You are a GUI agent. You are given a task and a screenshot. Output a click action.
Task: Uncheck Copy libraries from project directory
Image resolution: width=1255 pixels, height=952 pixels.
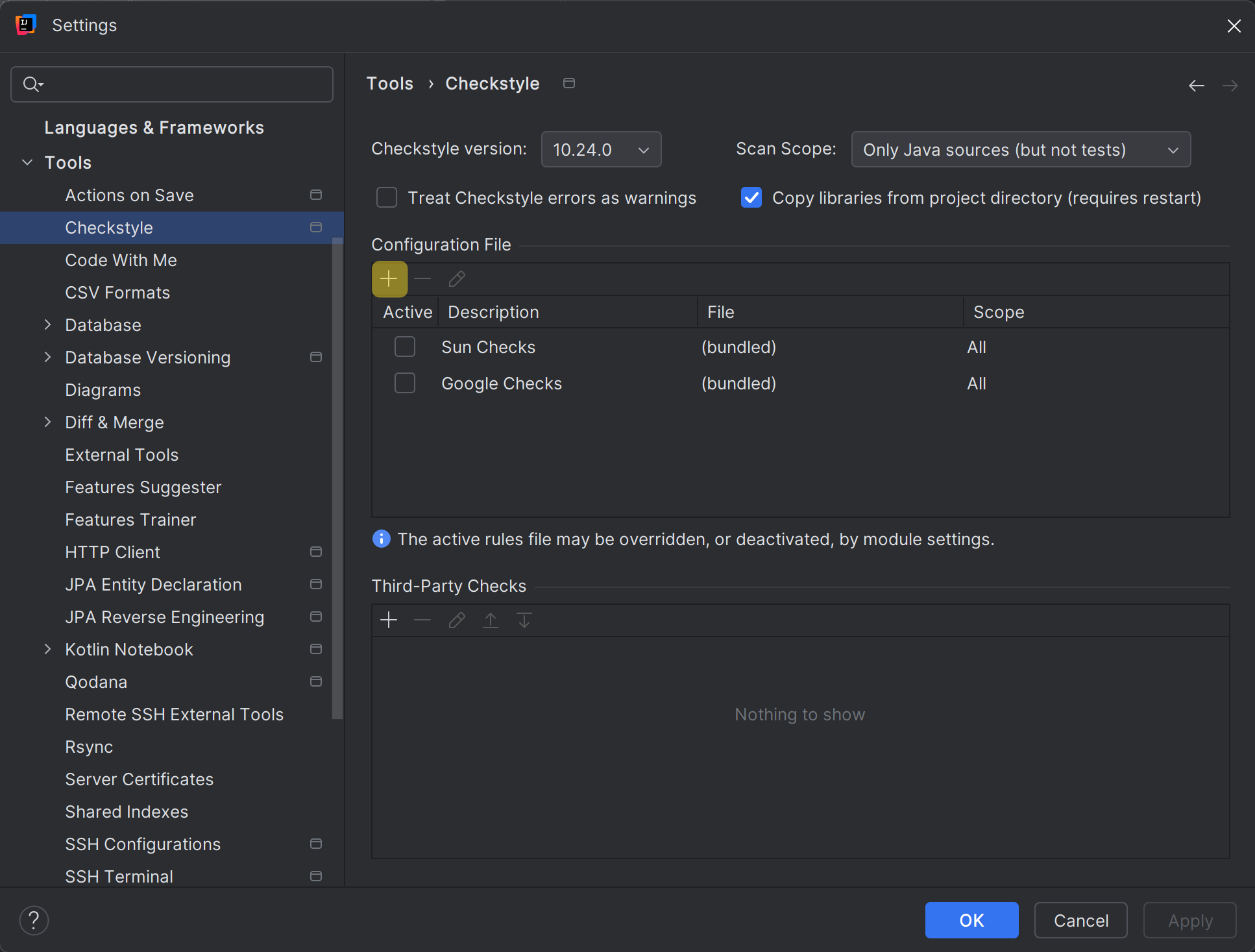pyautogui.click(x=751, y=198)
